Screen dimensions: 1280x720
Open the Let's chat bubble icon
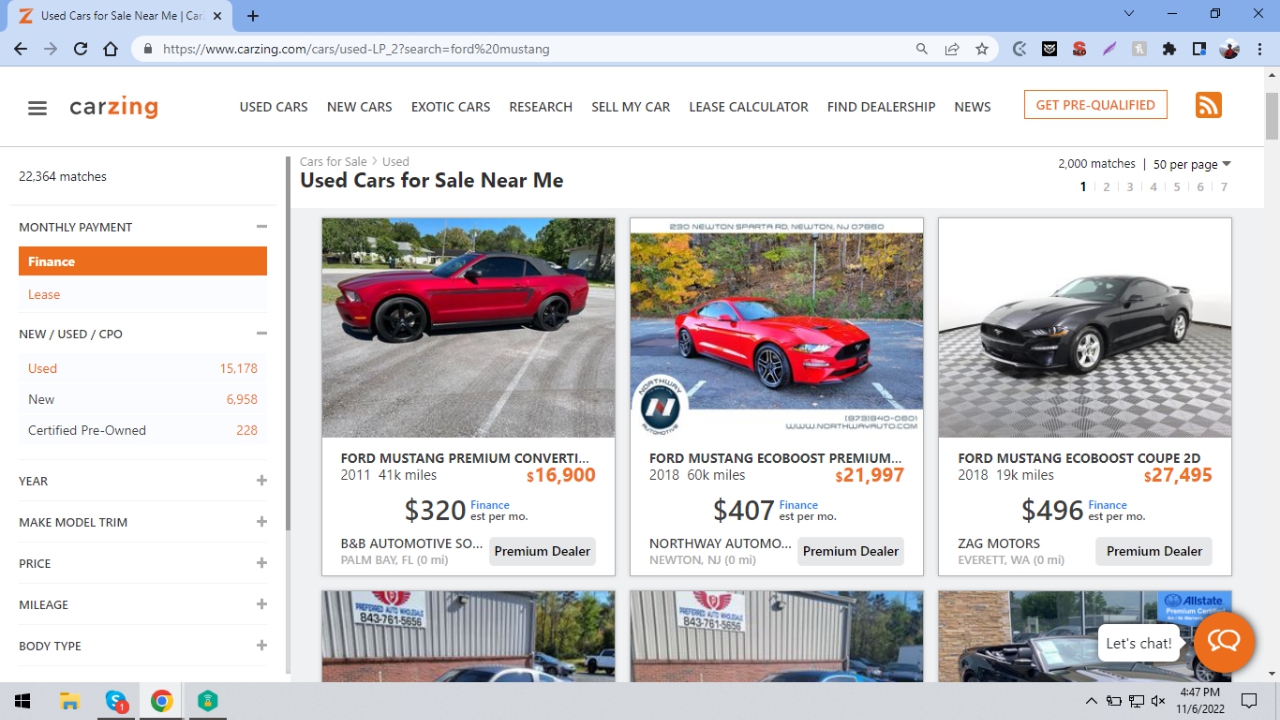click(x=1224, y=642)
